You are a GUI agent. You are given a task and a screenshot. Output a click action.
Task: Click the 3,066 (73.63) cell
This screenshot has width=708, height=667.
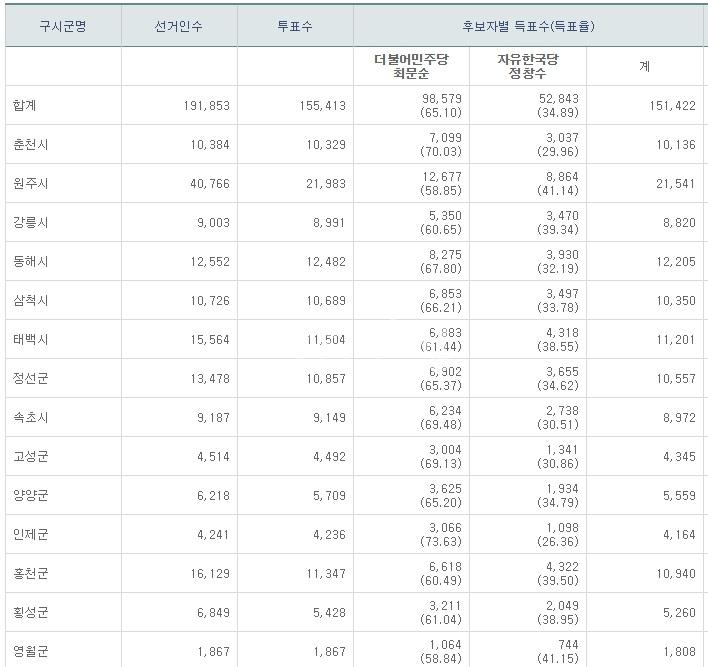[441, 534]
